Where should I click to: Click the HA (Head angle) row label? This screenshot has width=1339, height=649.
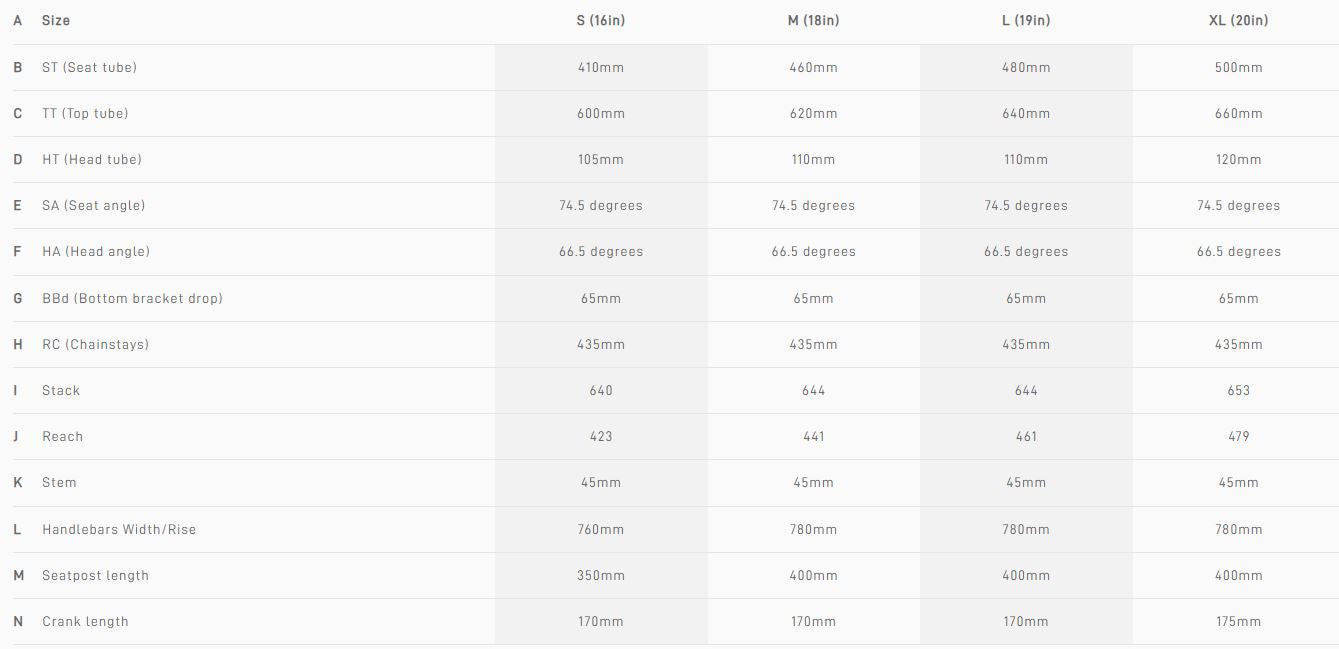[x=96, y=252]
